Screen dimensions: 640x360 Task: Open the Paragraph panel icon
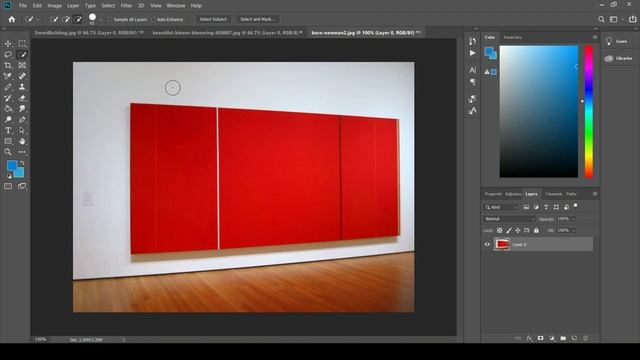click(472, 82)
